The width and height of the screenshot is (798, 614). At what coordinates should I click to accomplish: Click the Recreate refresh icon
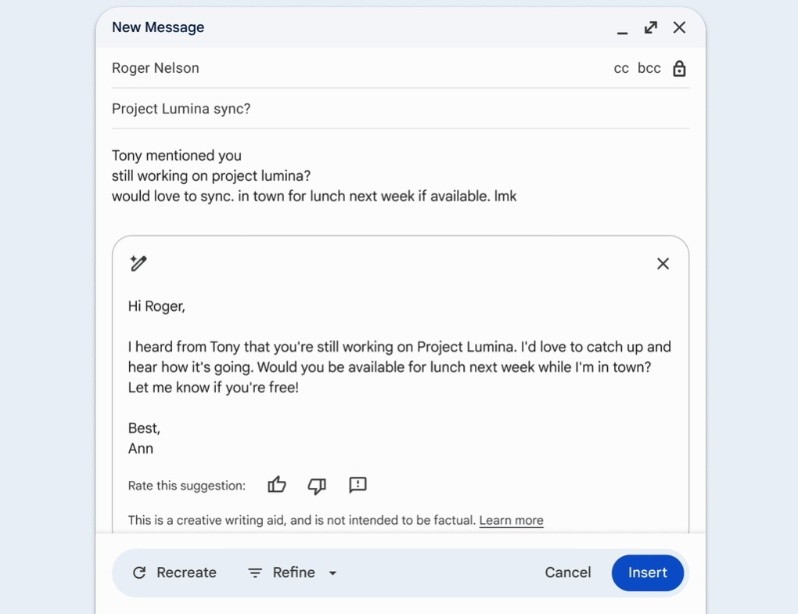(x=139, y=573)
